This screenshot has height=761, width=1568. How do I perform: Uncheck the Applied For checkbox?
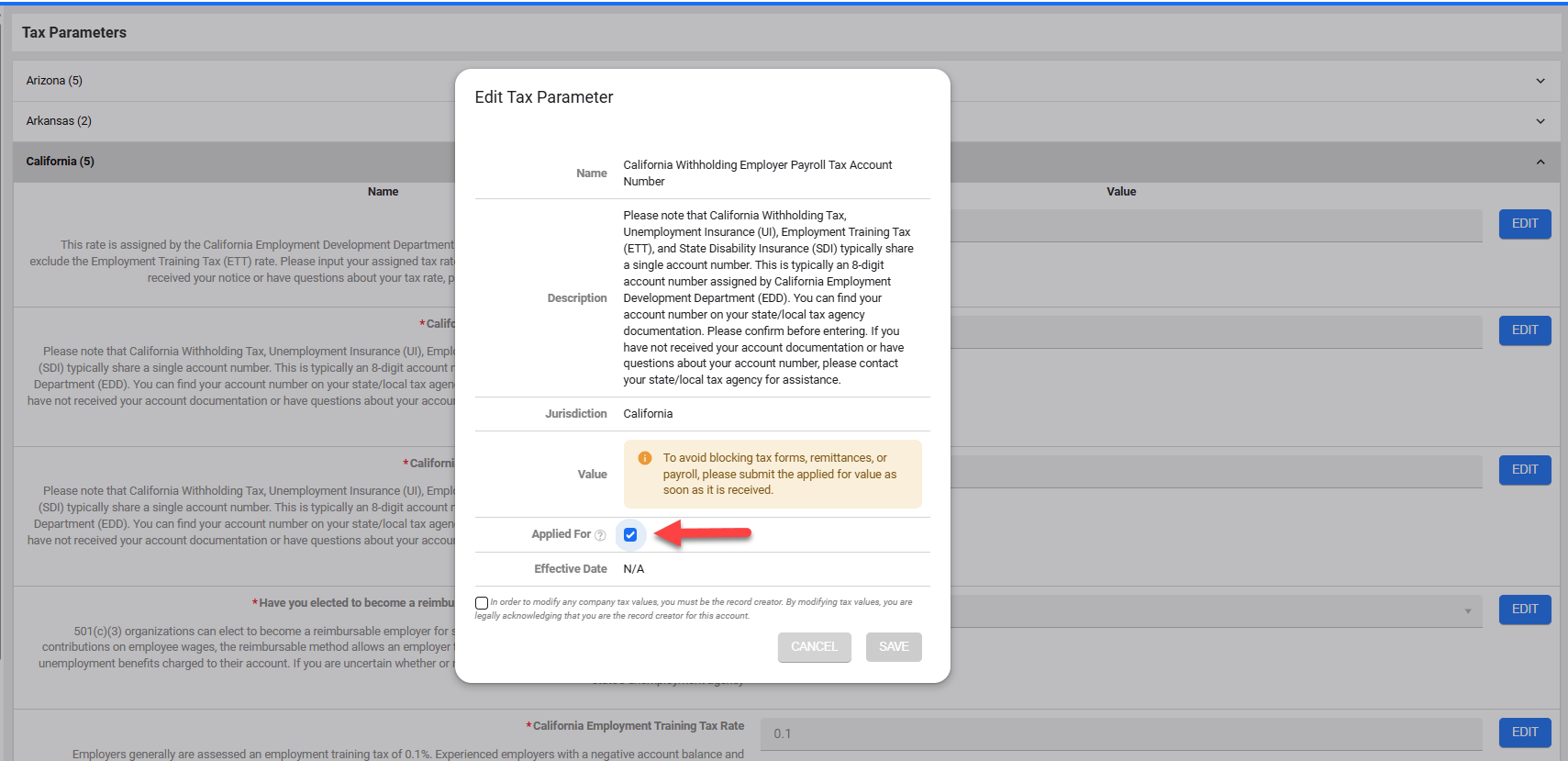click(x=630, y=534)
